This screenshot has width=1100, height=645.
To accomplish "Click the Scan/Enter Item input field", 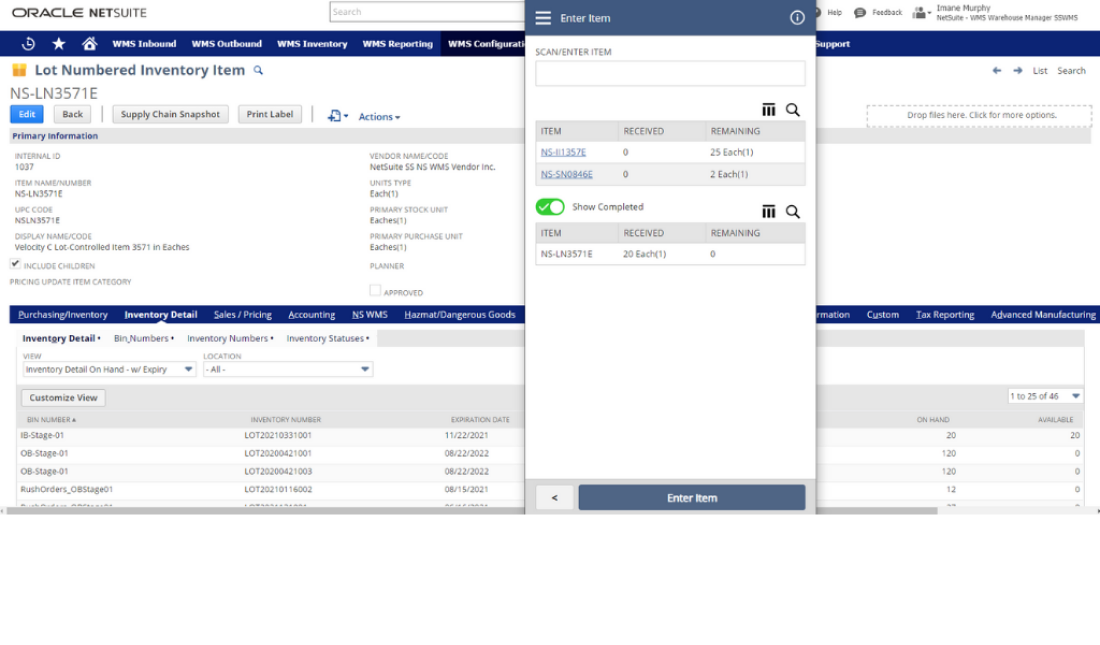I will click(670, 74).
